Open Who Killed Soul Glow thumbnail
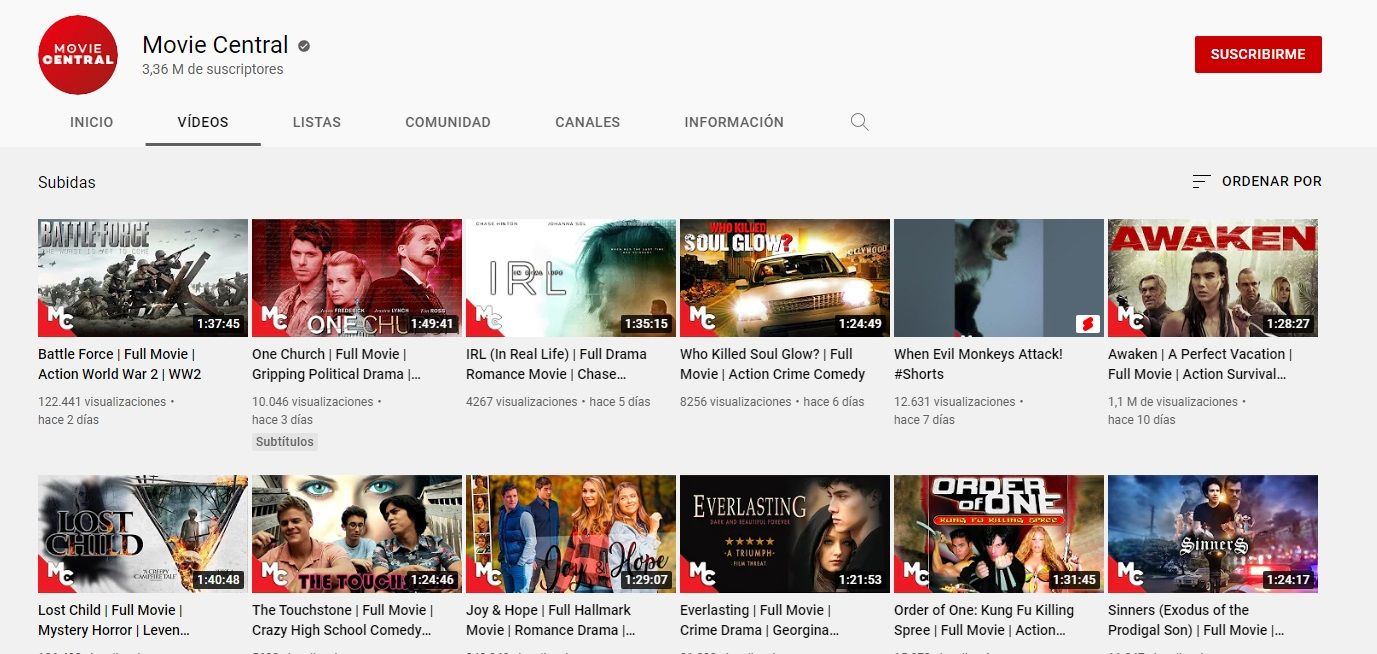The width and height of the screenshot is (1377, 654). pos(785,278)
